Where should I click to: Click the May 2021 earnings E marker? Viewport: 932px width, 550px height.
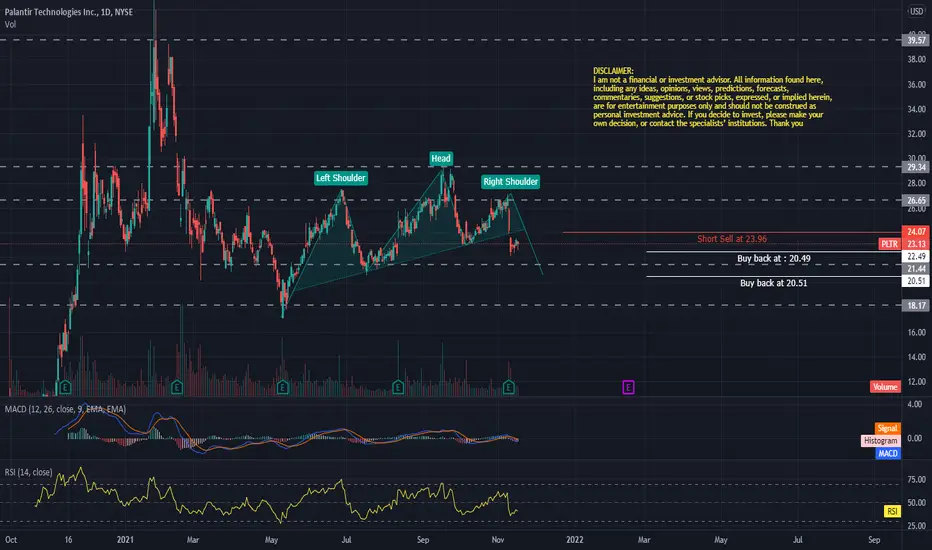[282, 388]
